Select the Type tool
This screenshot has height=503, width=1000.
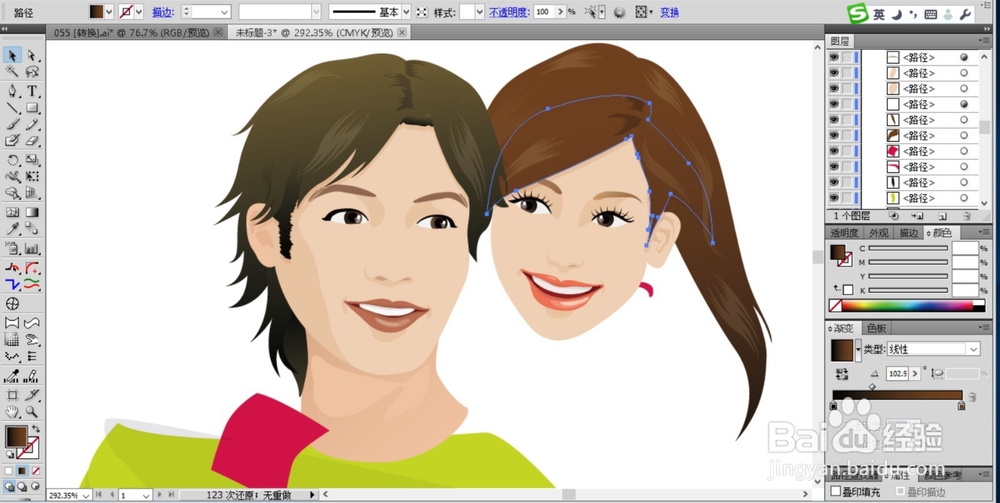(32, 91)
